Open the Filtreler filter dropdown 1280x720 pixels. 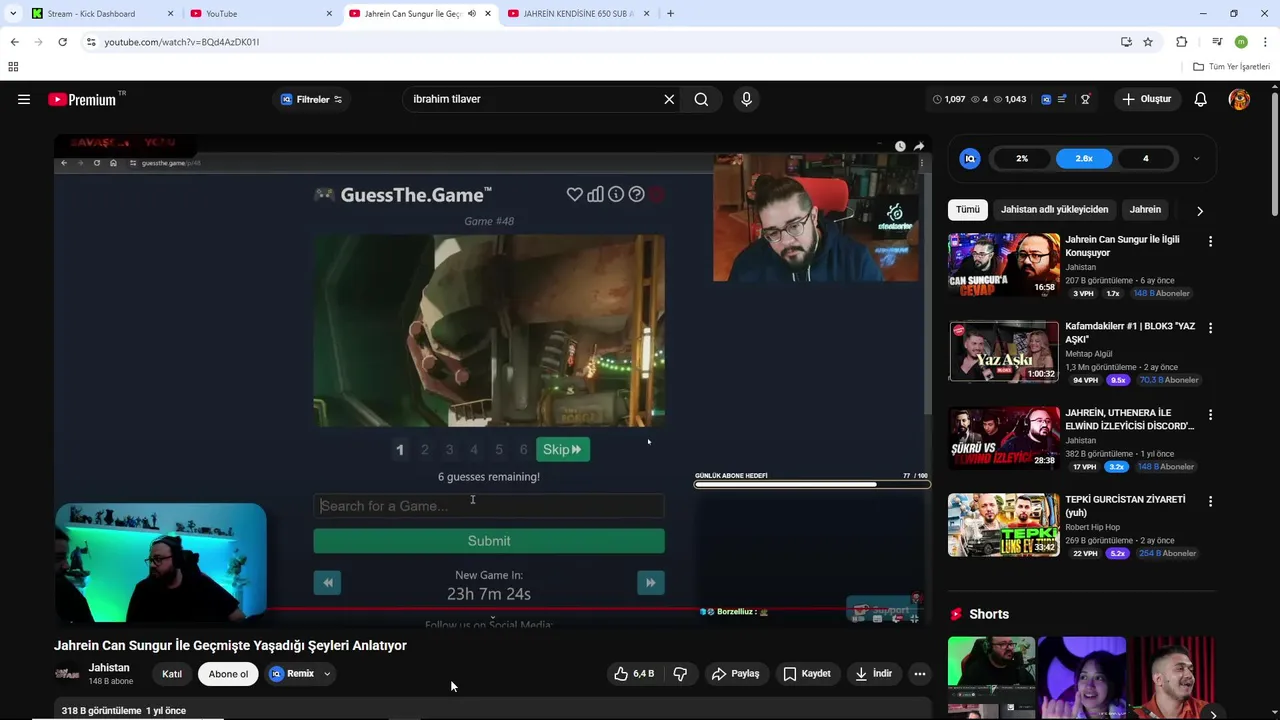(x=312, y=99)
